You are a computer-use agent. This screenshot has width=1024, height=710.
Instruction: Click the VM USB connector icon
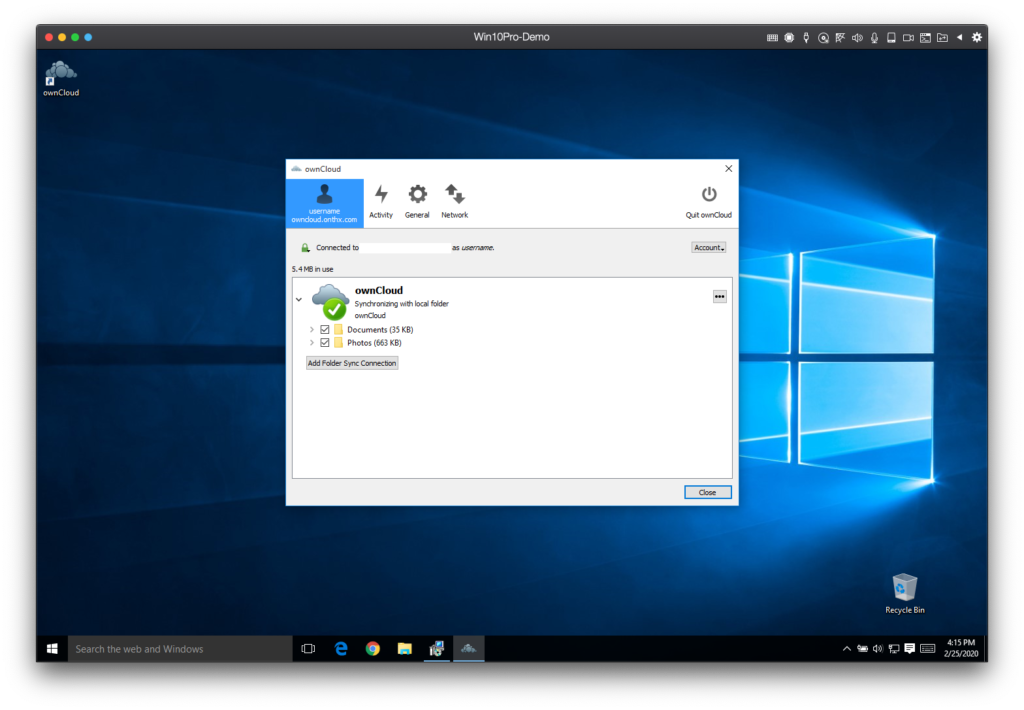click(806, 38)
